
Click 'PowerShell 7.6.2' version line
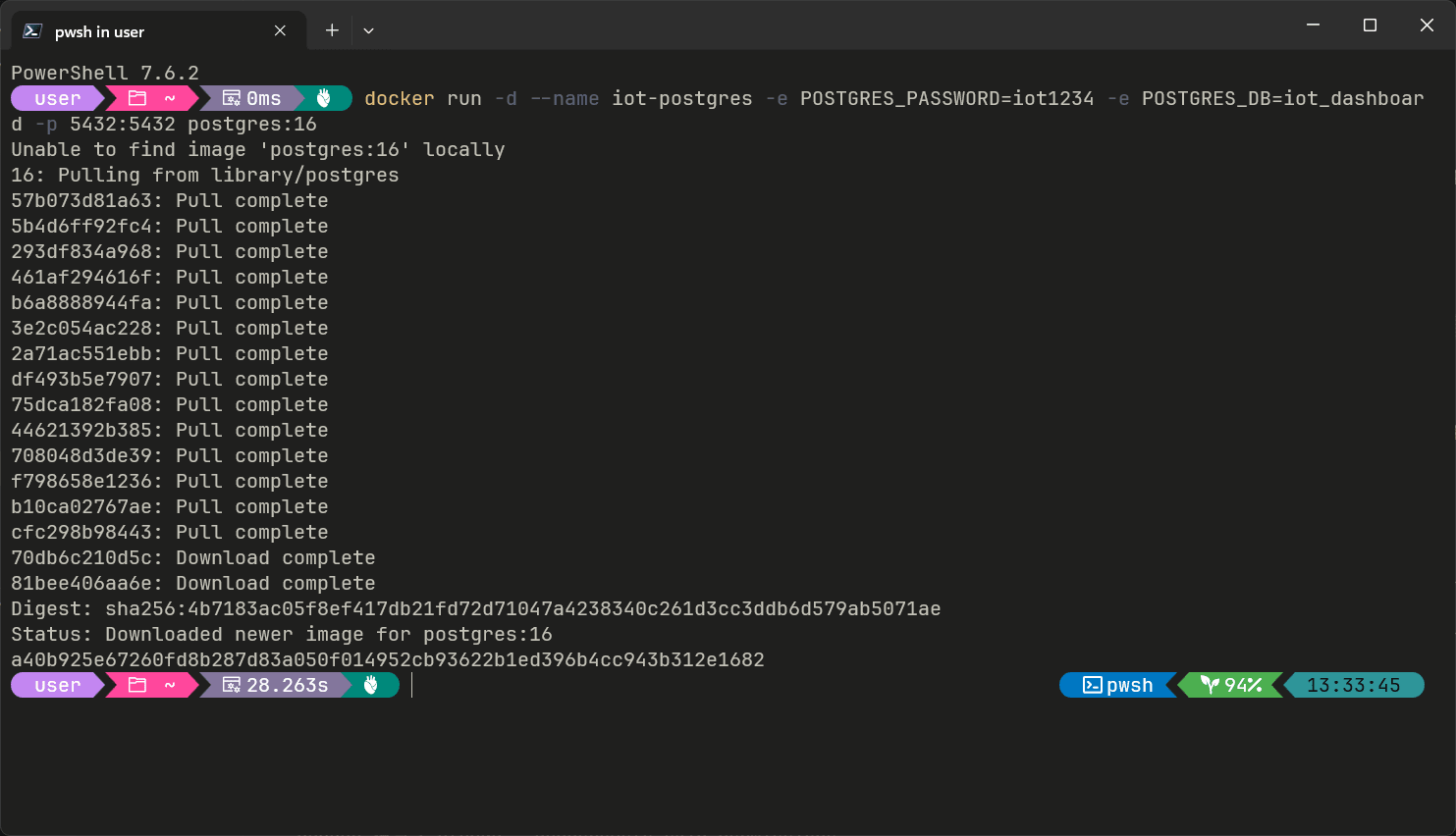point(105,73)
